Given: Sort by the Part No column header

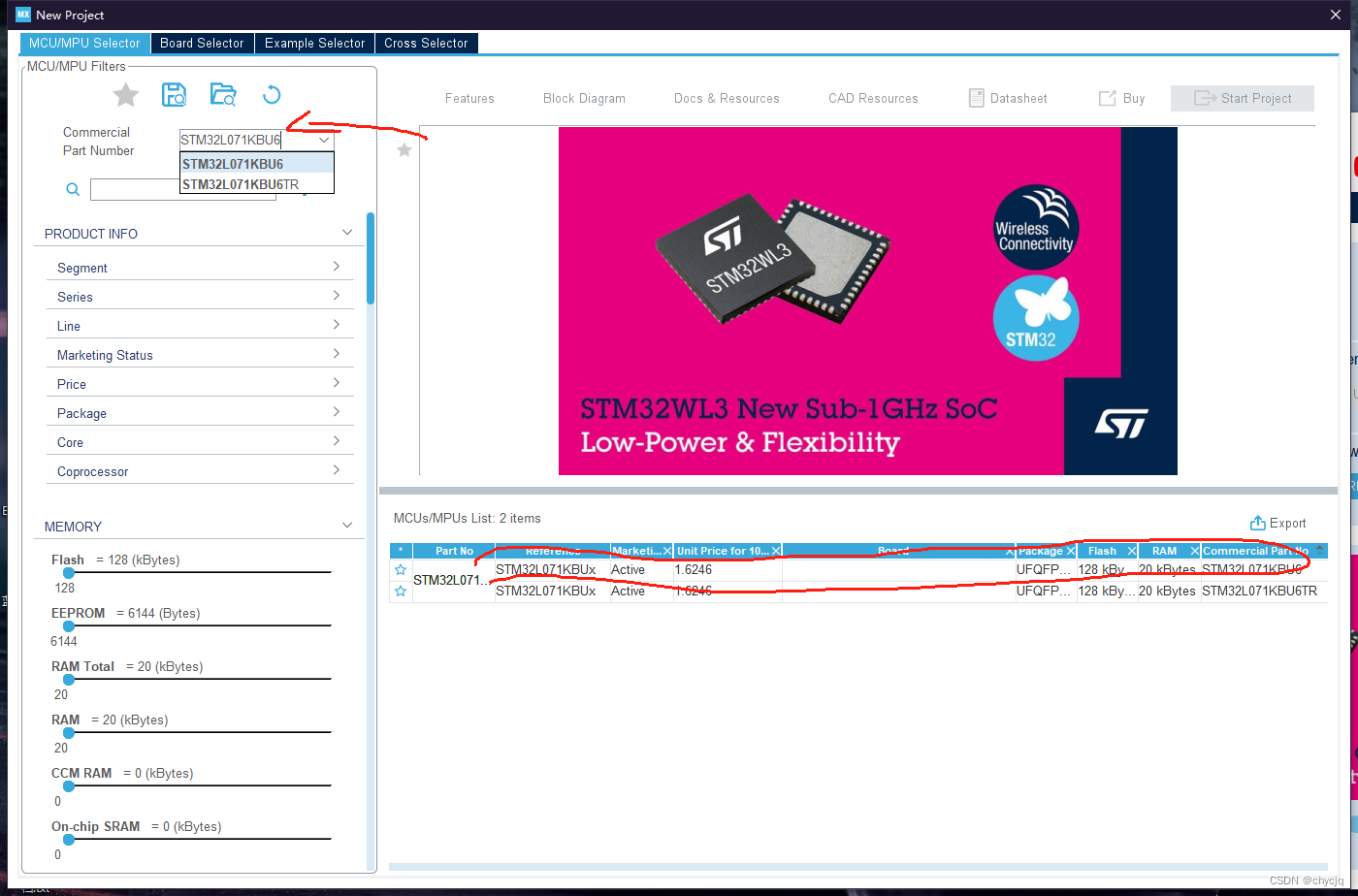Looking at the screenshot, I should click(454, 551).
